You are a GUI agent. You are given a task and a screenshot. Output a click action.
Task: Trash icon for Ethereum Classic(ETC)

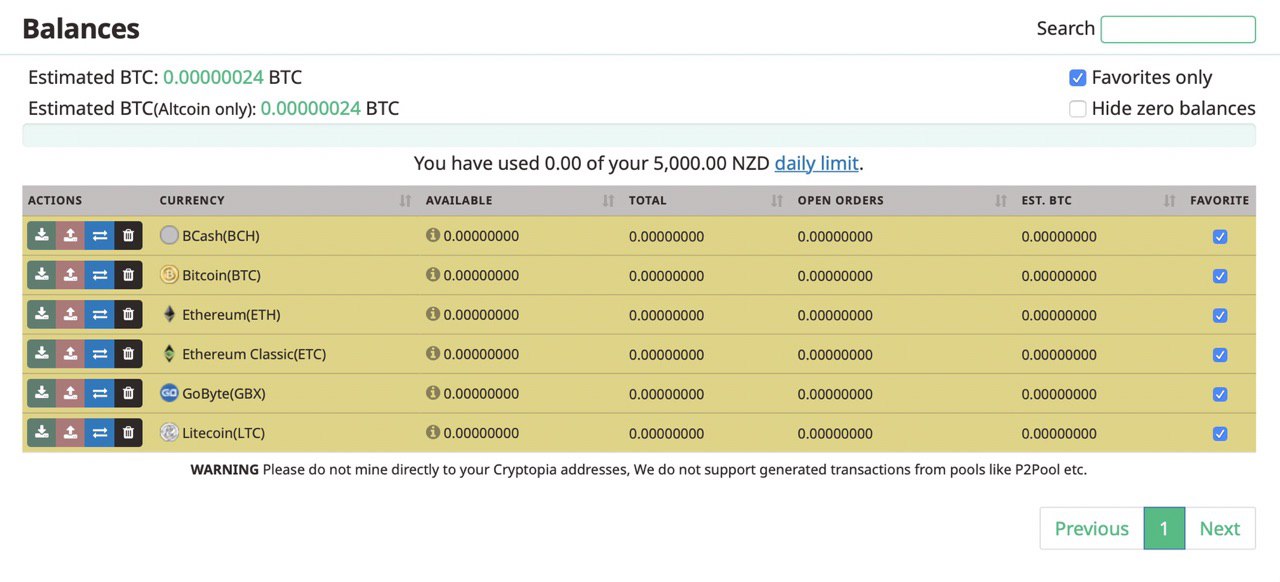[128, 354]
